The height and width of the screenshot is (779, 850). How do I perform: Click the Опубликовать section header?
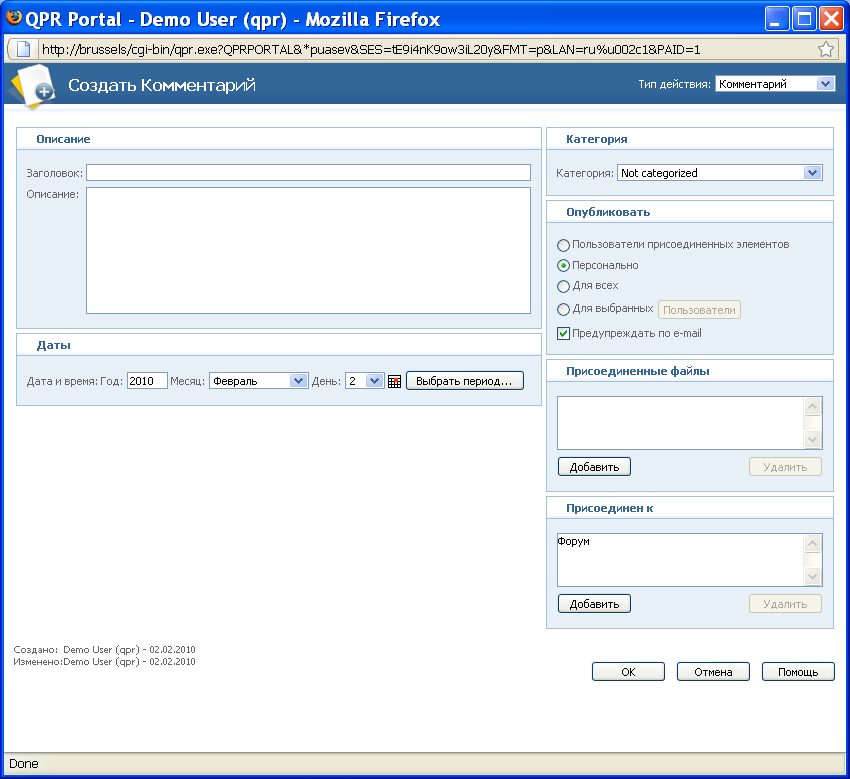[x=608, y=213]
